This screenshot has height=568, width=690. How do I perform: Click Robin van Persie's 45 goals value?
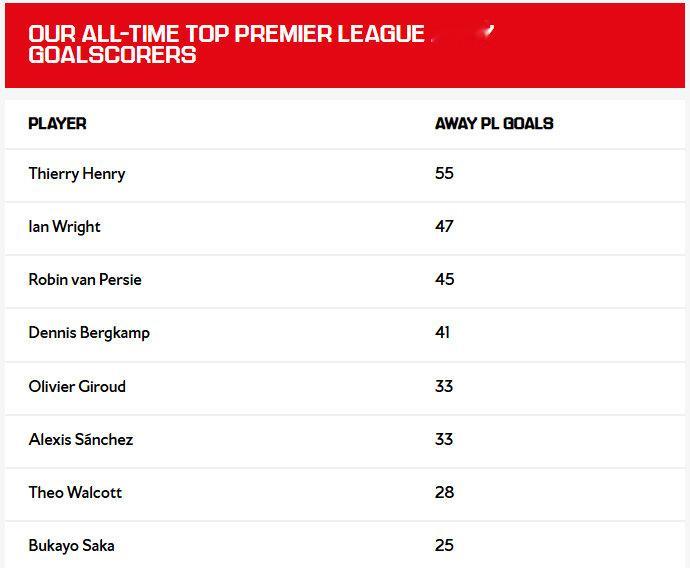coord(444,279)
